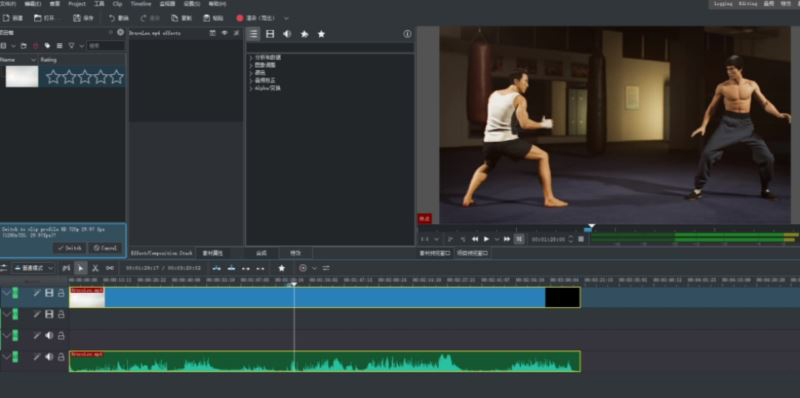Click the monitor rewind button
800x398 pixels.
475,239
